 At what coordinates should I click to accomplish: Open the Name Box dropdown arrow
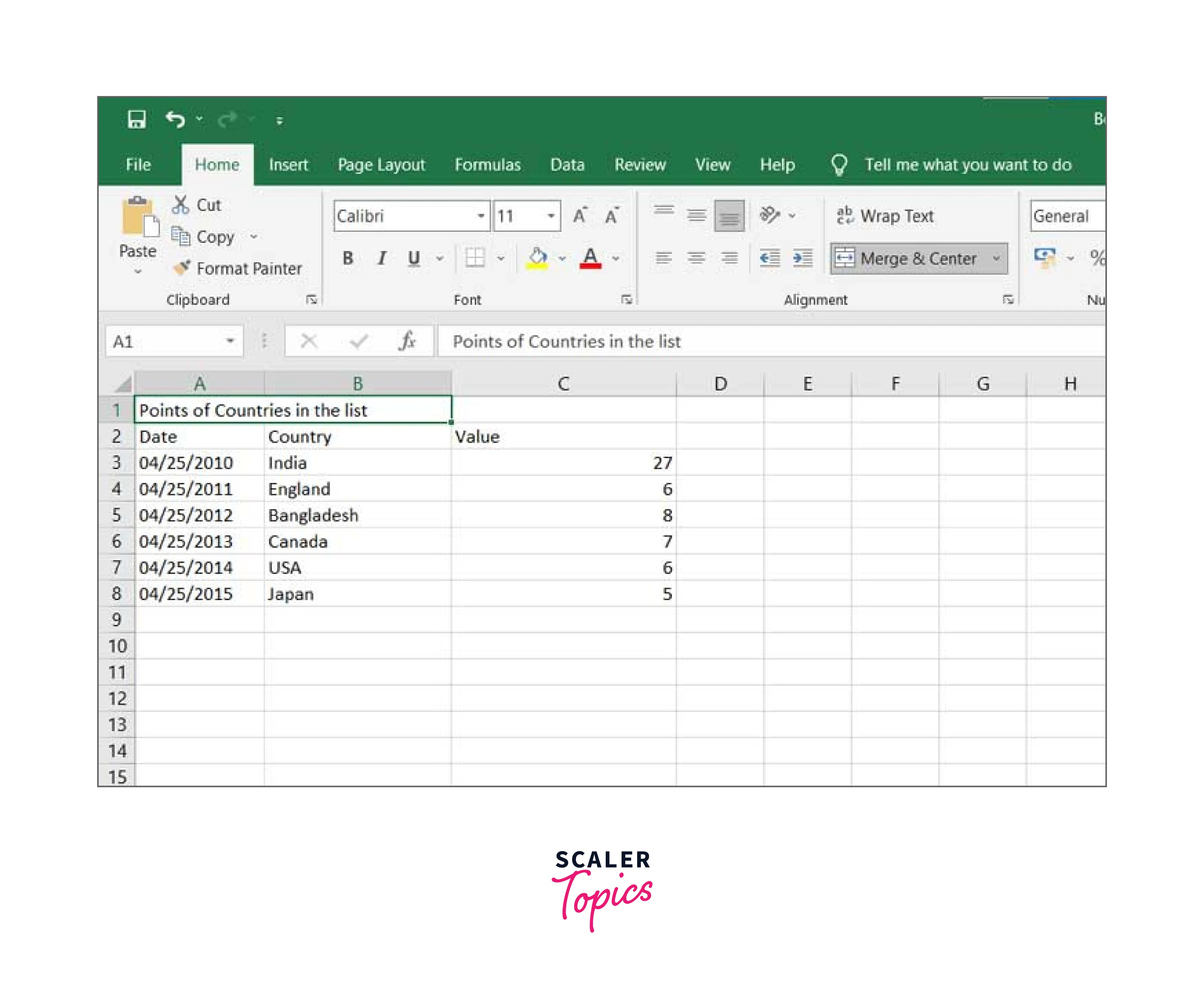[230, 341]
